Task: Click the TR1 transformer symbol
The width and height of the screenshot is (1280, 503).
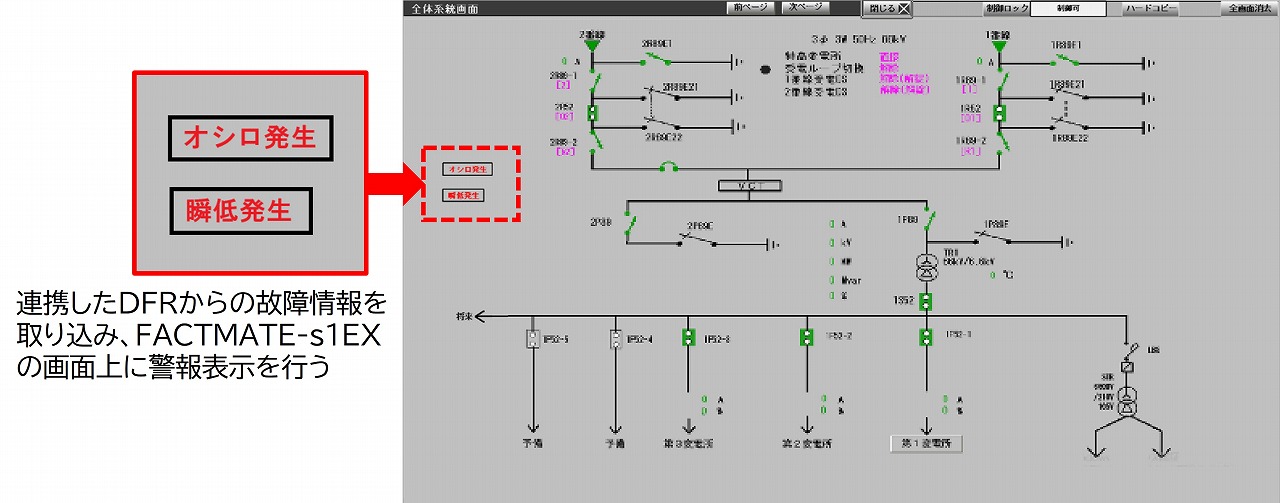Action: 926,267
